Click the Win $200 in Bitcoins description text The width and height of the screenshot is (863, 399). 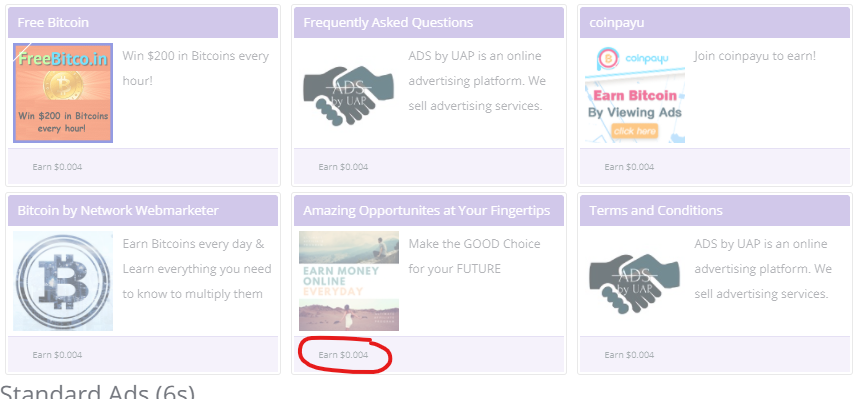point(195,68)
